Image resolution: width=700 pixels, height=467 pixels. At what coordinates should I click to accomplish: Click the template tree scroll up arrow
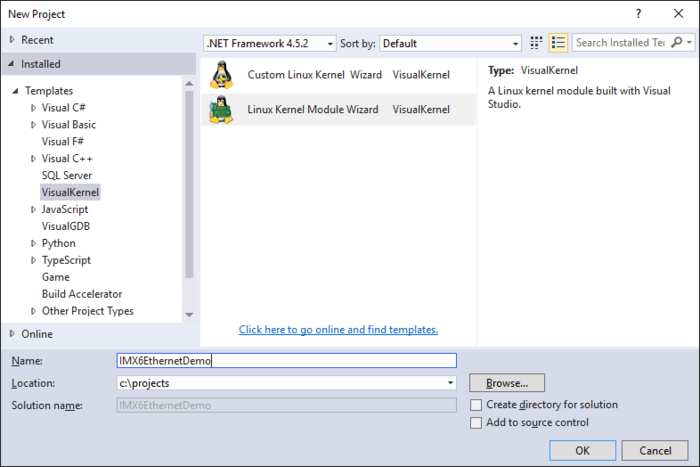[189, 83]
